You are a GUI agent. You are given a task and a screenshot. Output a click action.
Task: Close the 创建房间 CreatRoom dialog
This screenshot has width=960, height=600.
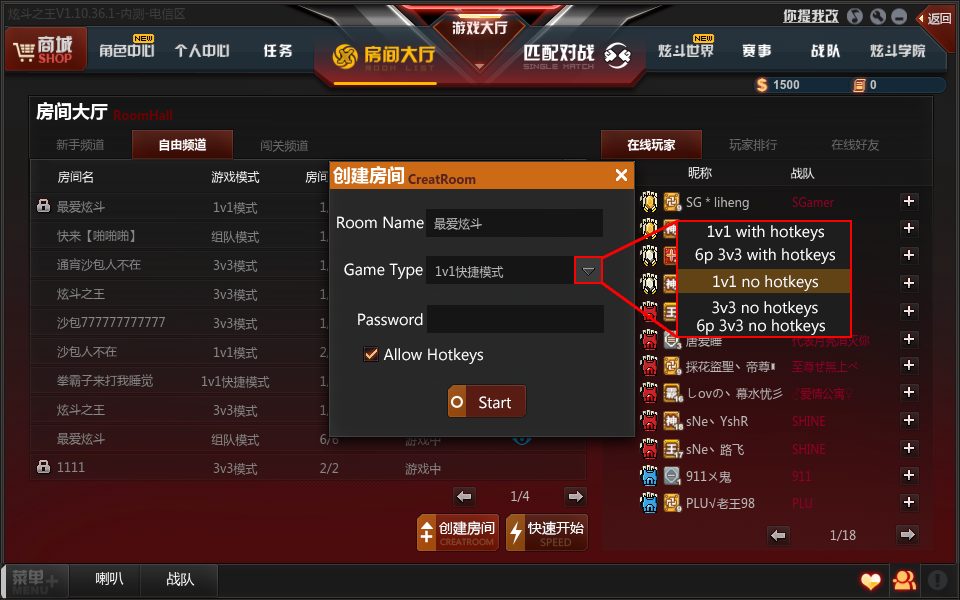point(621,176)
